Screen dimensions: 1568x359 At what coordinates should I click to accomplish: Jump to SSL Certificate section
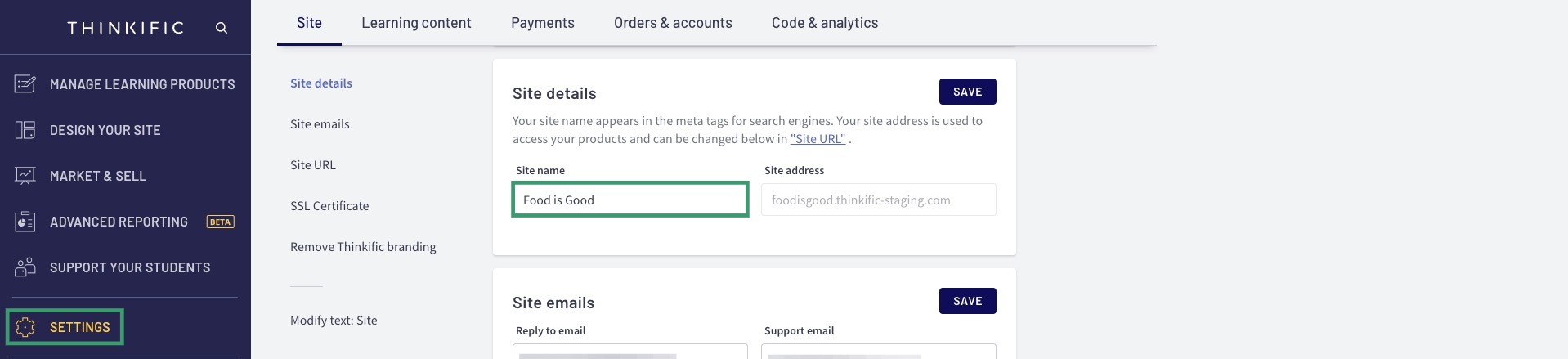[x=329, y=206]
